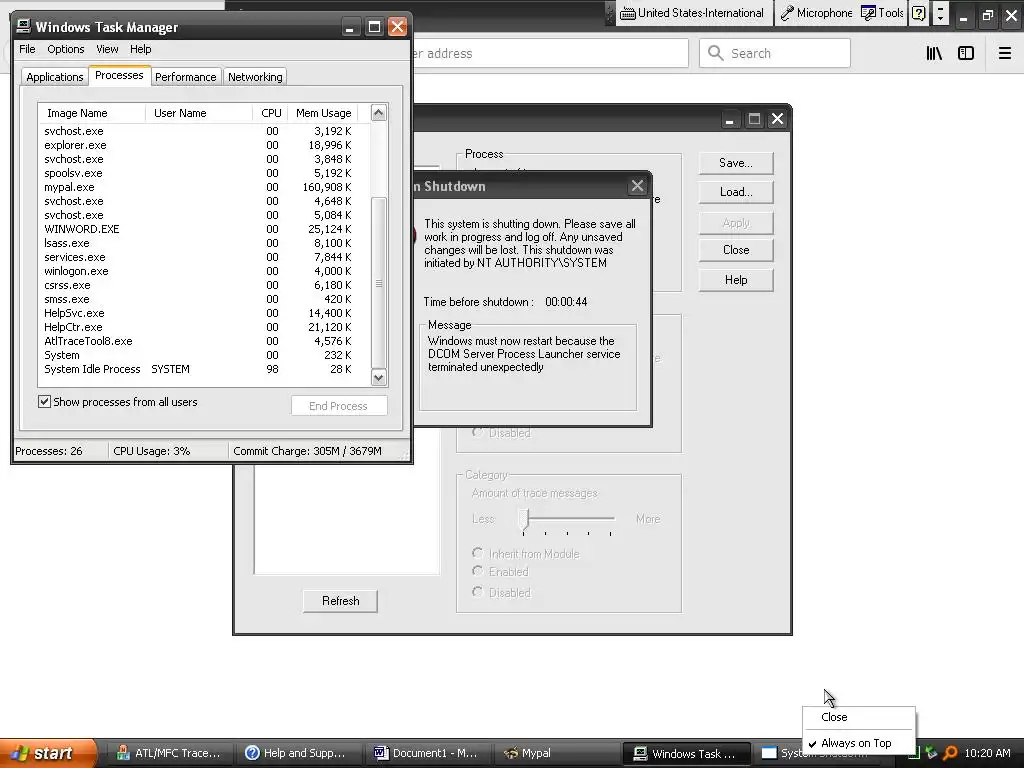Open the Mypal hamburger menu
Viewport: 1024px width, 768px height.
pyautogui.click(x=1005, y=54)
